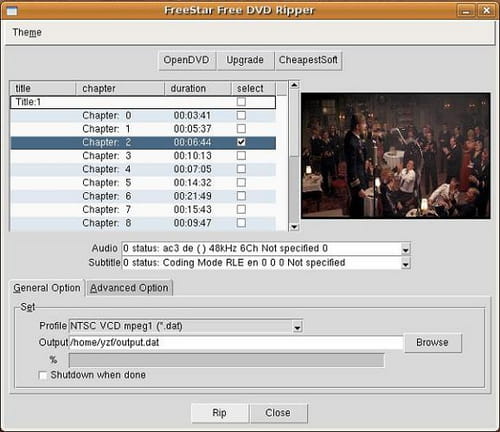Select the Chapter: 4 row
Image resolution: width=500 pixels, height=432 pixels.
coord(143,169)
